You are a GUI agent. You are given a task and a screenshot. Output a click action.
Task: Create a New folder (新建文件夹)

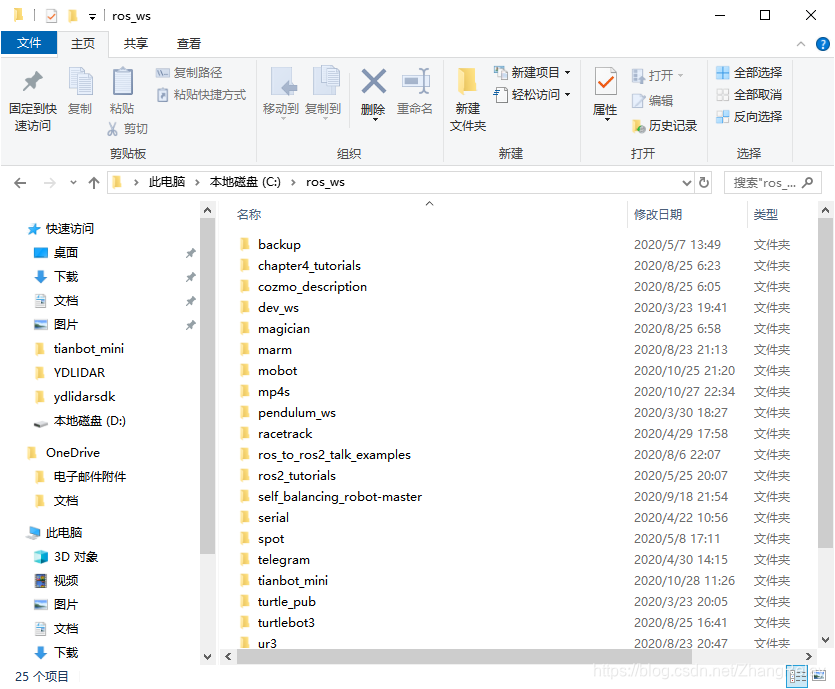point(468,99)
